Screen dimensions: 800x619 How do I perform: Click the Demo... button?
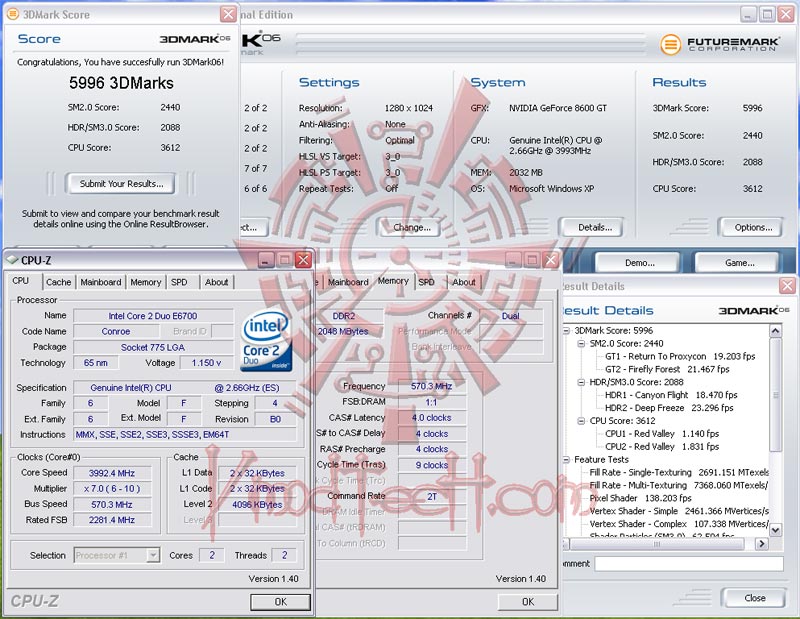click(x=639, y=263)
